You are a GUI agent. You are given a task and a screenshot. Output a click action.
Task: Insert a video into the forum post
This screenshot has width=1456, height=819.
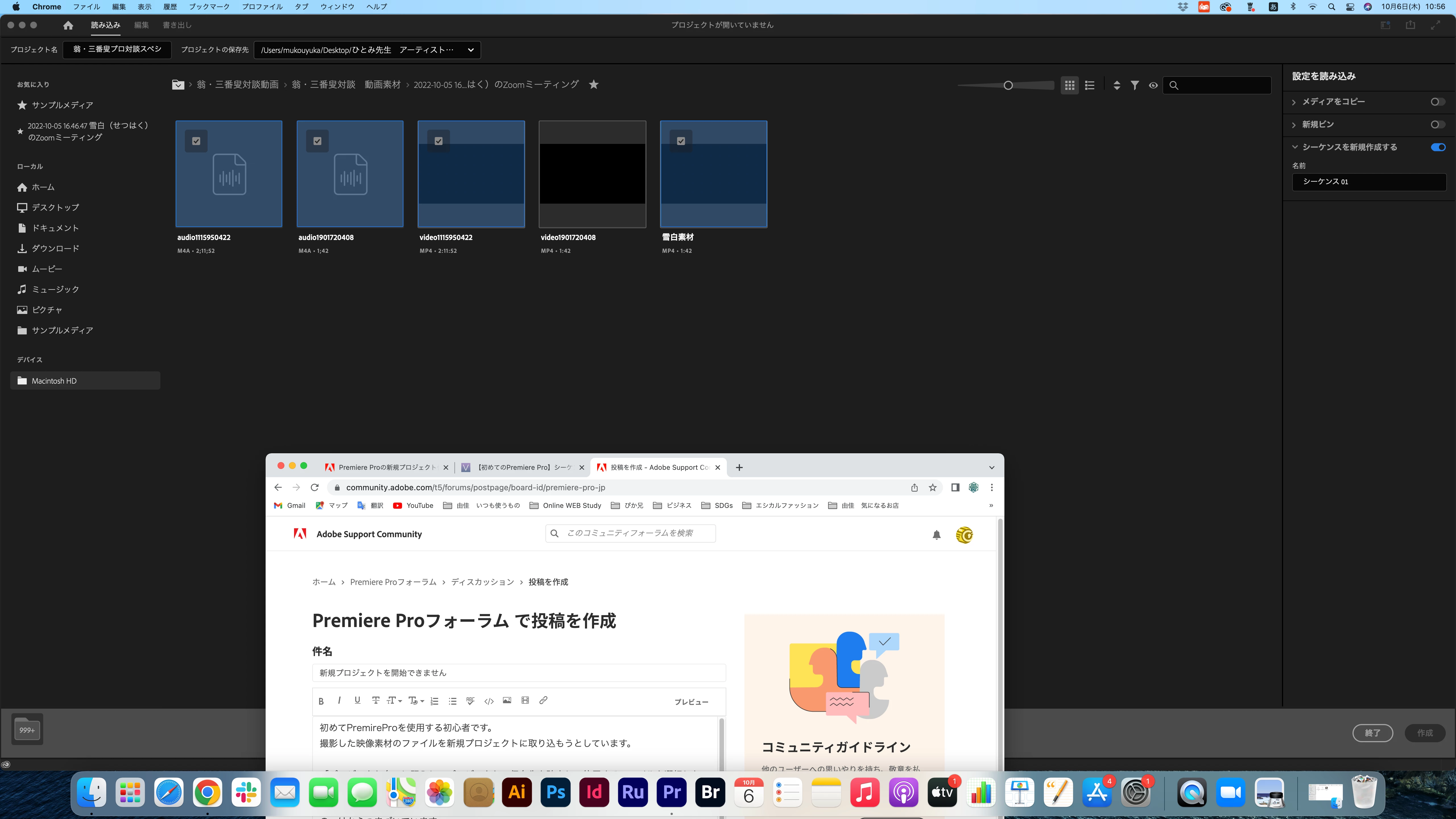click(525, 700)
